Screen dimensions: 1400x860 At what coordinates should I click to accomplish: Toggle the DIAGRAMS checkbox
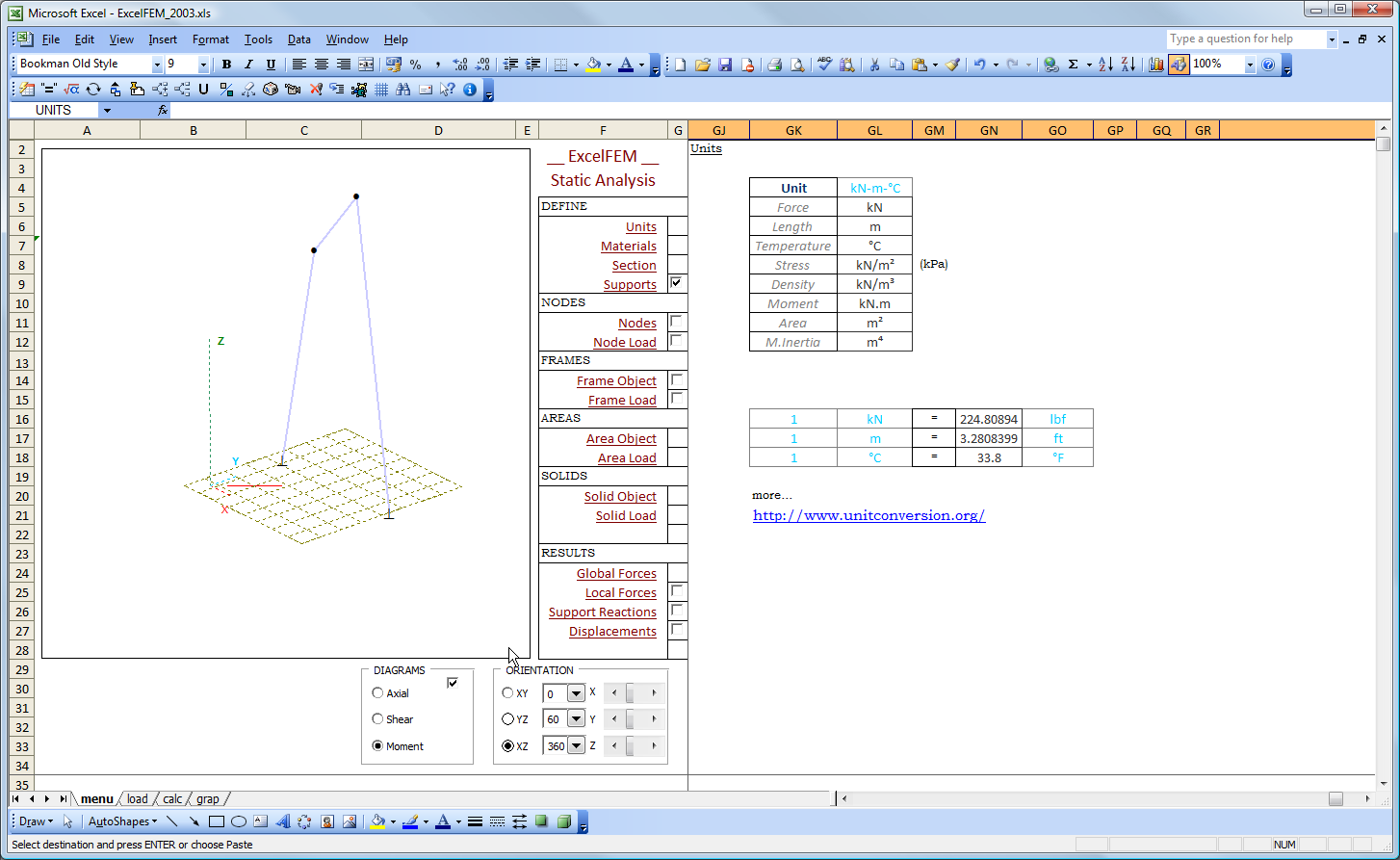click(453, 683)
